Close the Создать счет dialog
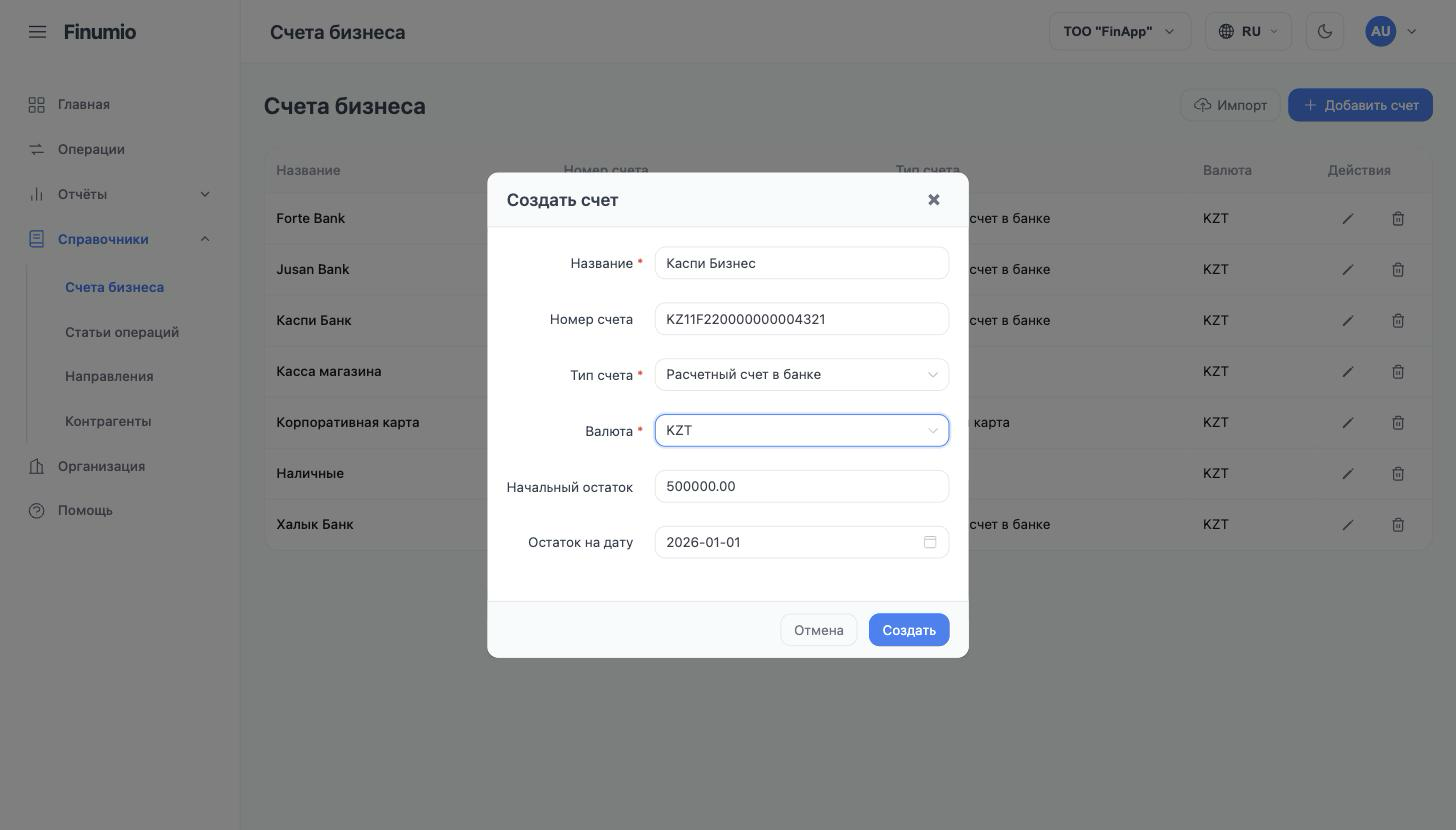Screen dimensions: 1456x830 pyautogui.click(x=933, y=200)
